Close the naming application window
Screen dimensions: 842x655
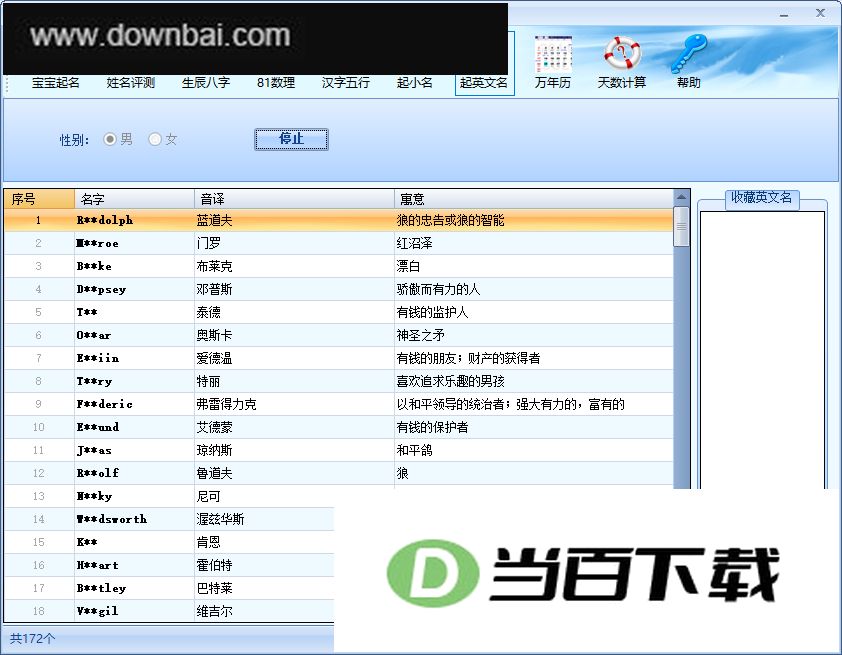pos(821,13)
